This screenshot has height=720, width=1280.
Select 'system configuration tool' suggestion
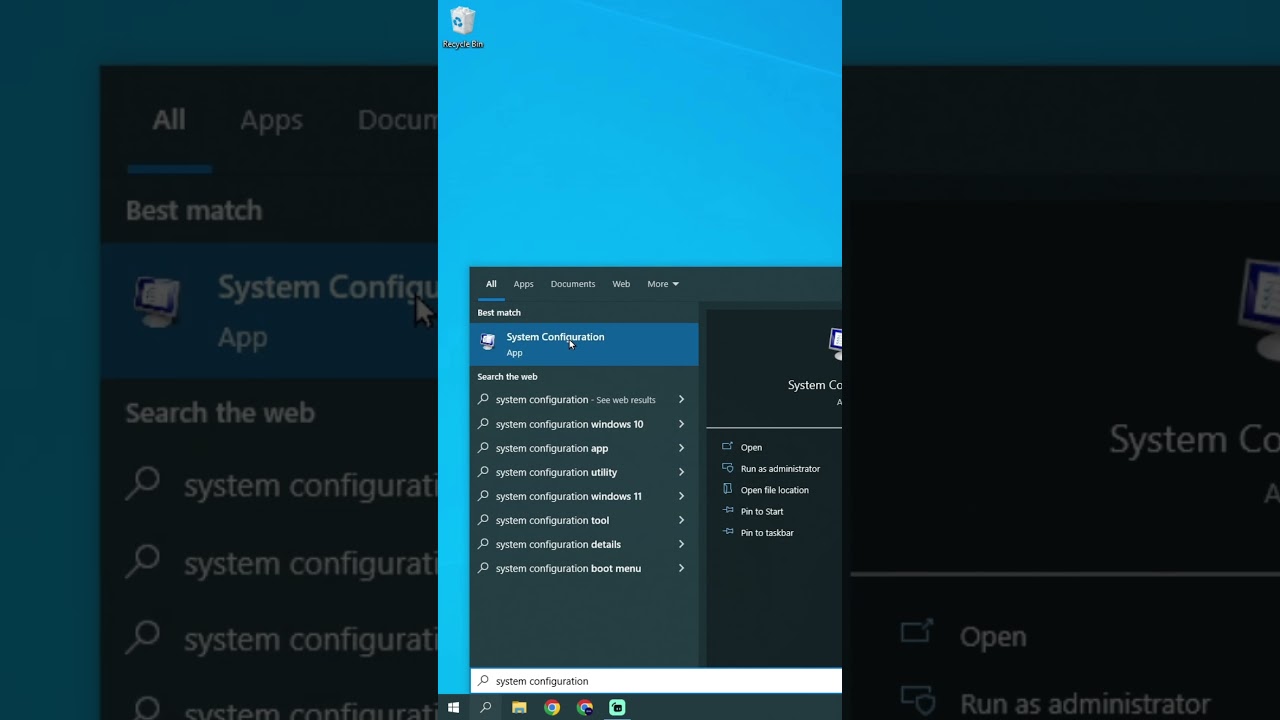(584, 520)
